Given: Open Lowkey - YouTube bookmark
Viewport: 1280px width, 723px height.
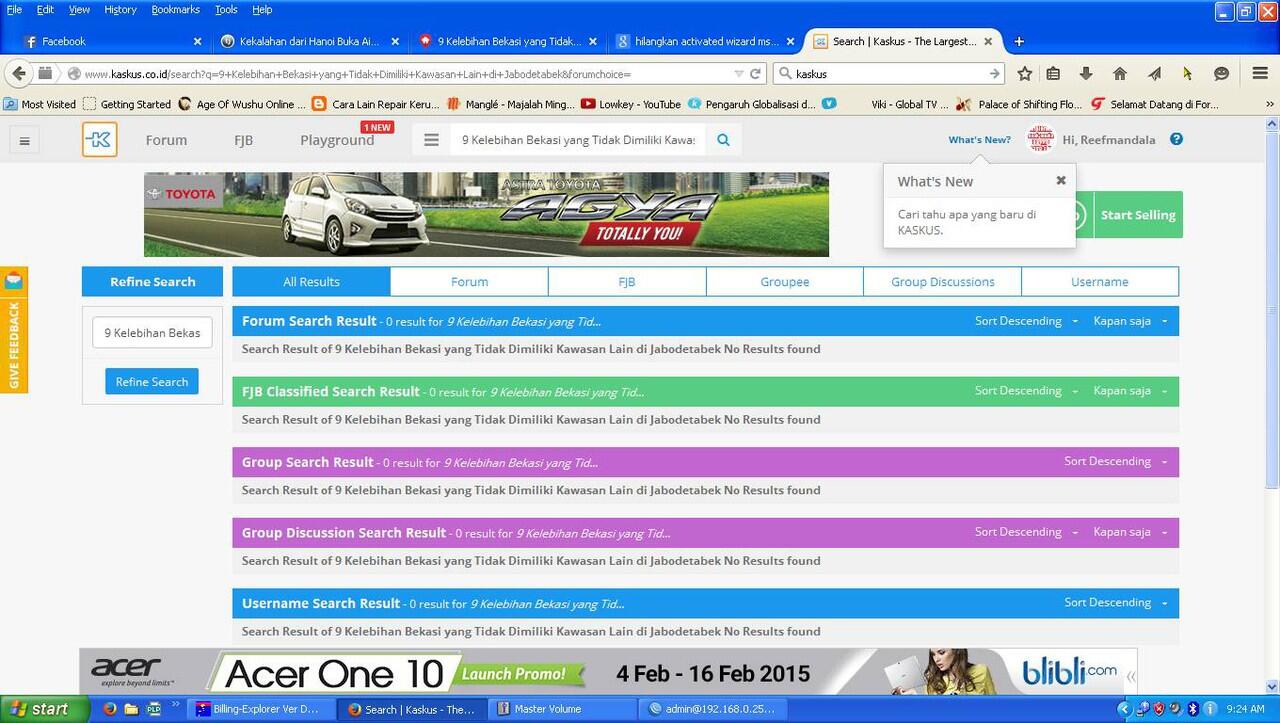Looking at the screenshot, I should 630,104.
